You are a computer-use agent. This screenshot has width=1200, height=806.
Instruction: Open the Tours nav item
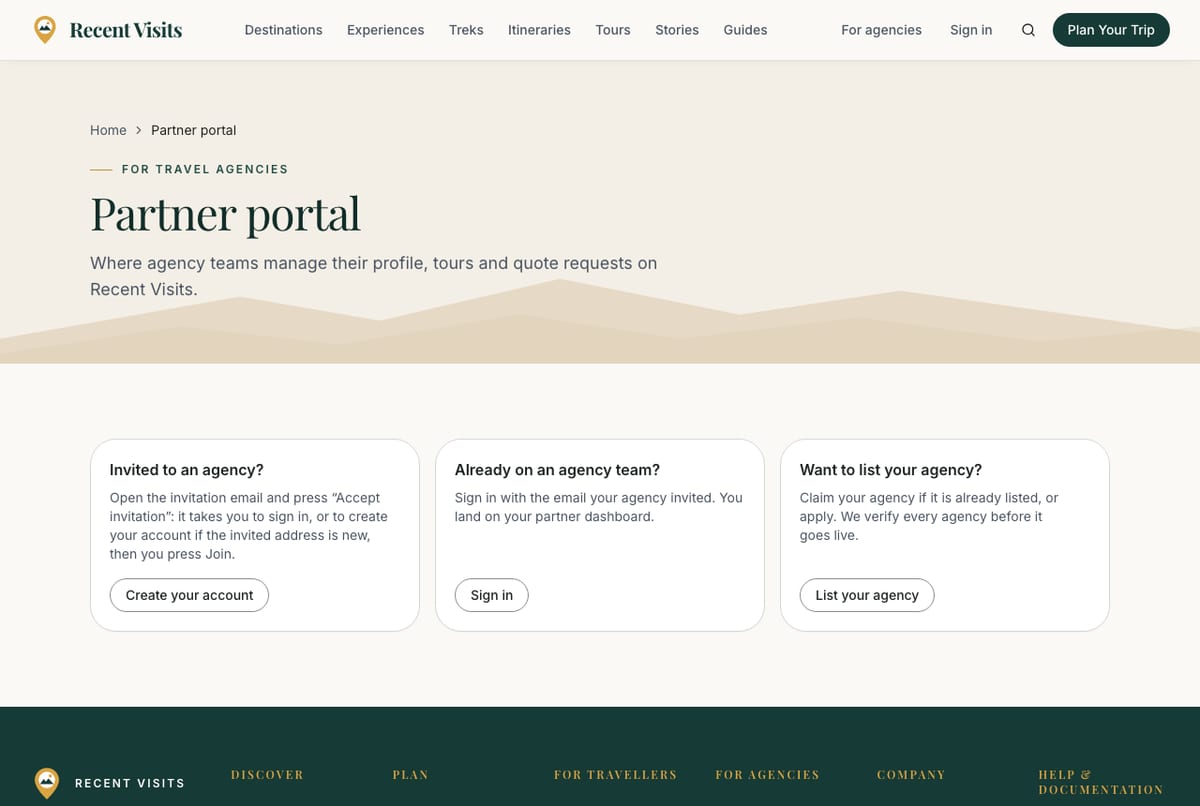click(x=613, y=30)
